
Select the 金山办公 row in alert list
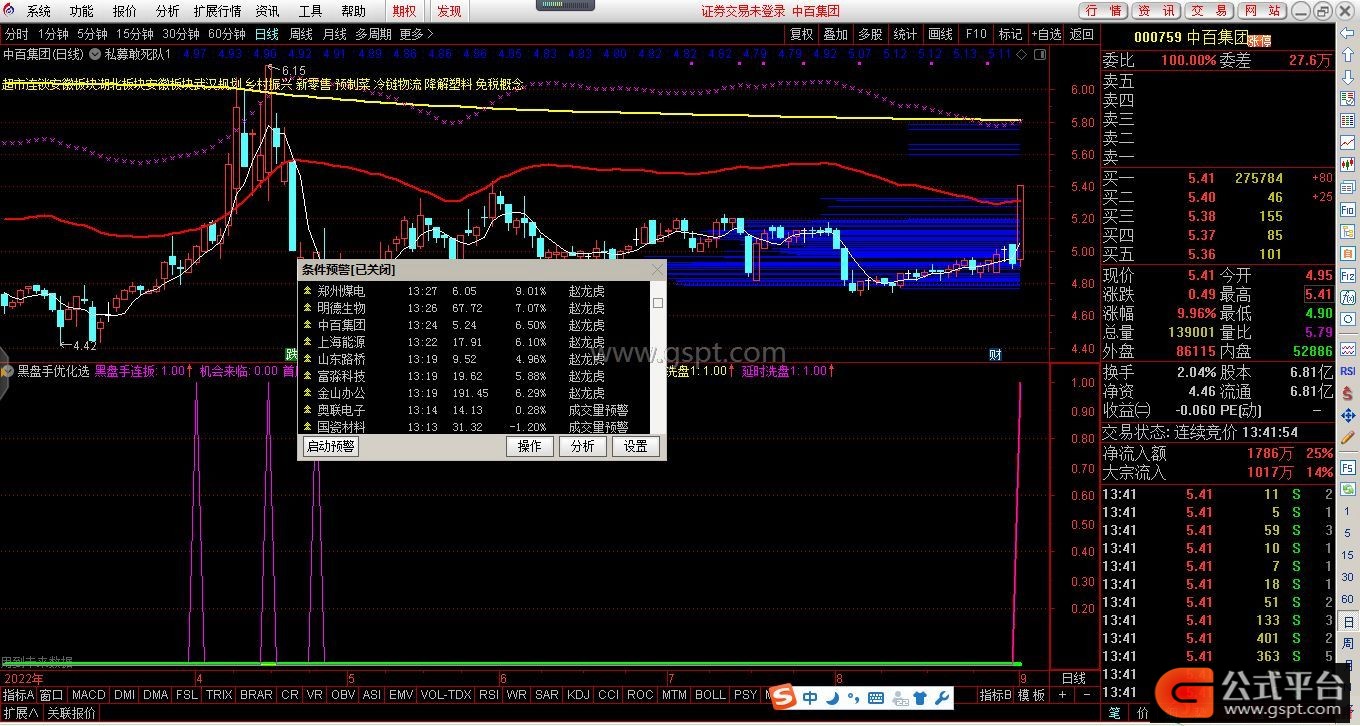[475, 393]
